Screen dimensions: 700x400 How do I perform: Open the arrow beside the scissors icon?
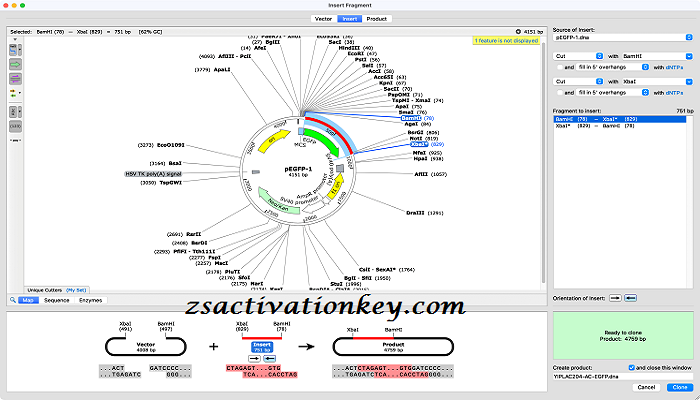pyautogui.click(x=20, y=112)
